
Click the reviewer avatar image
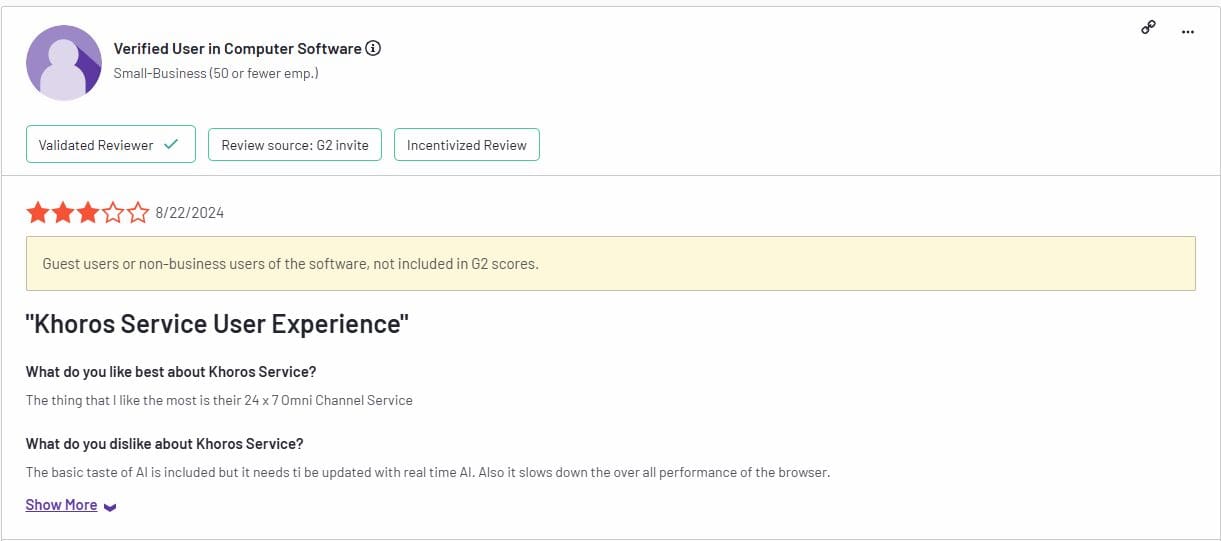64,63
